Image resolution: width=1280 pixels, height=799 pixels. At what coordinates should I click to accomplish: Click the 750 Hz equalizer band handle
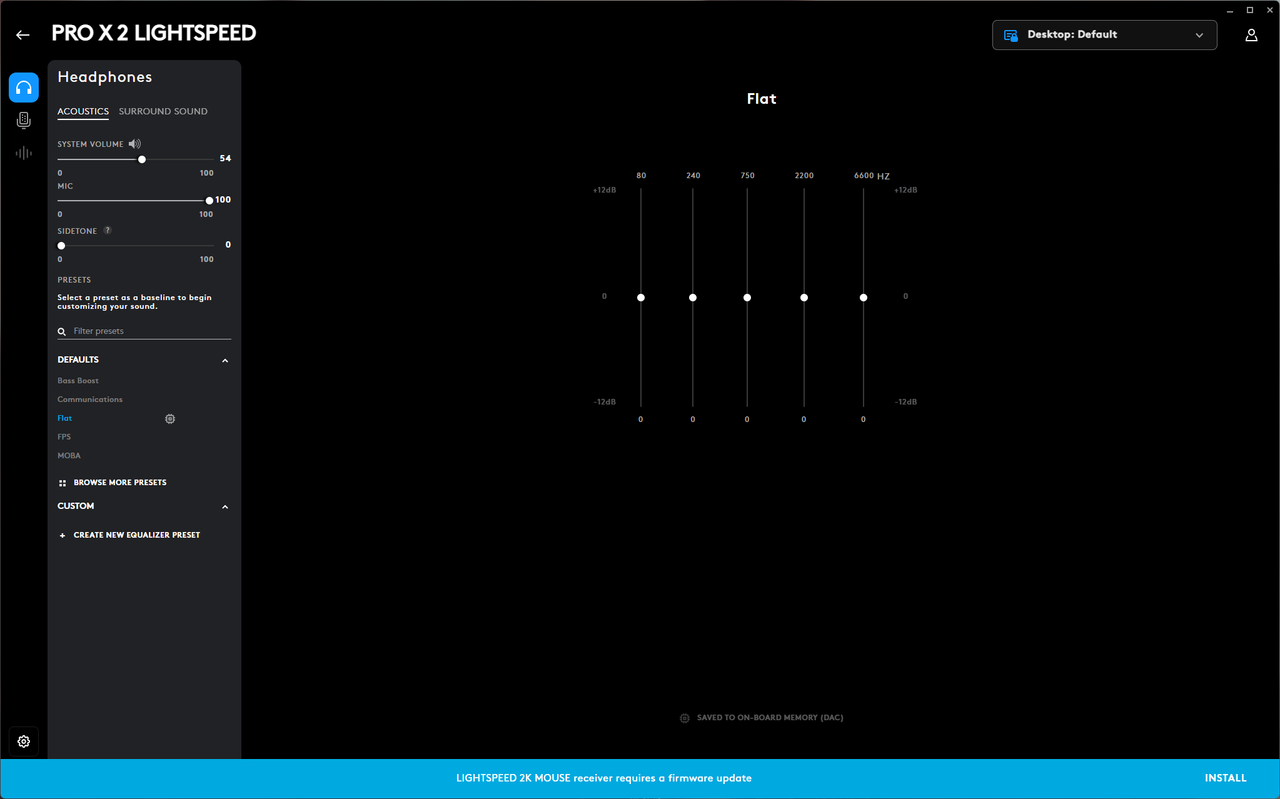(747, 298)
